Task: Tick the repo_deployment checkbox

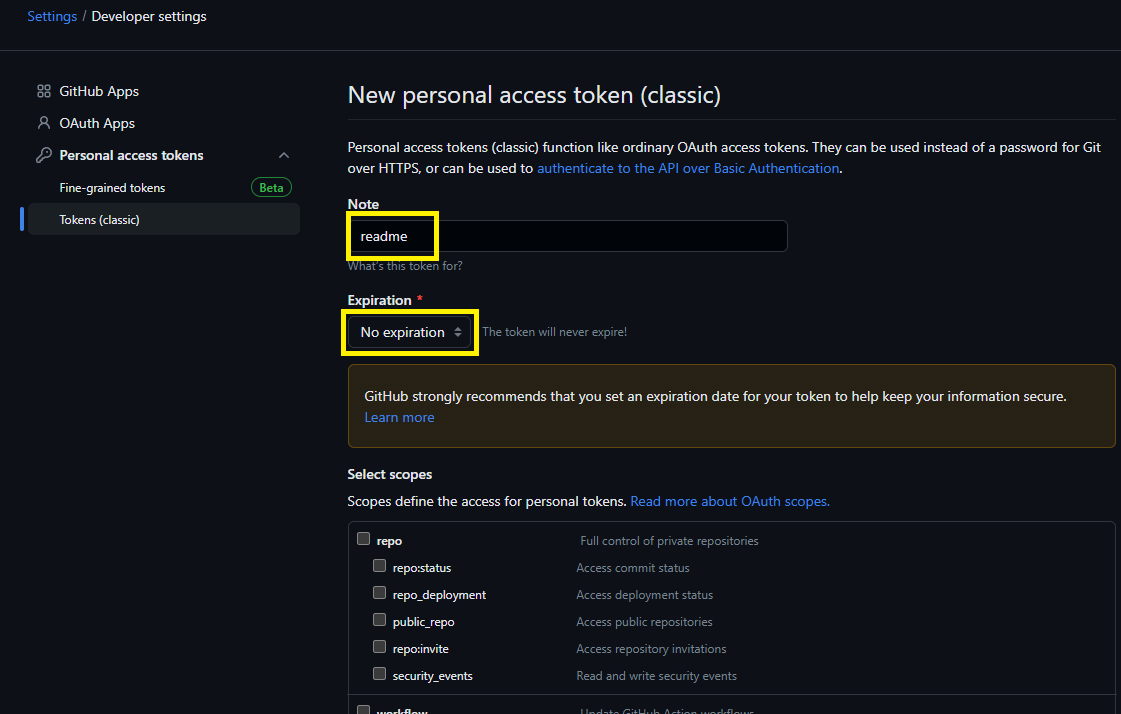Action: 380,593
